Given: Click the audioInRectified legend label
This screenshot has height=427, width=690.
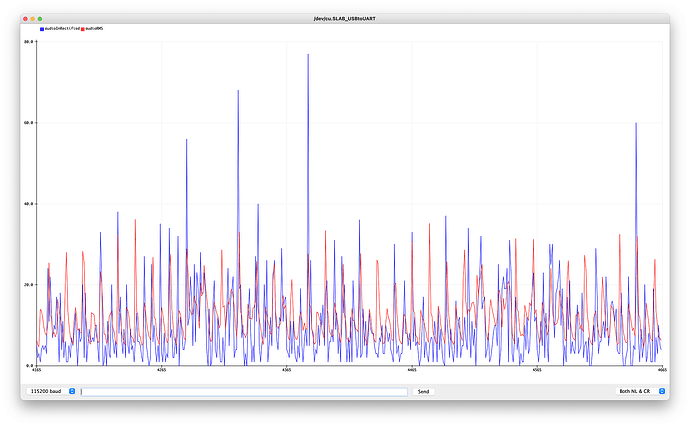Looking at the screenshot, I should pyautogui.click(x=62, y=29).
